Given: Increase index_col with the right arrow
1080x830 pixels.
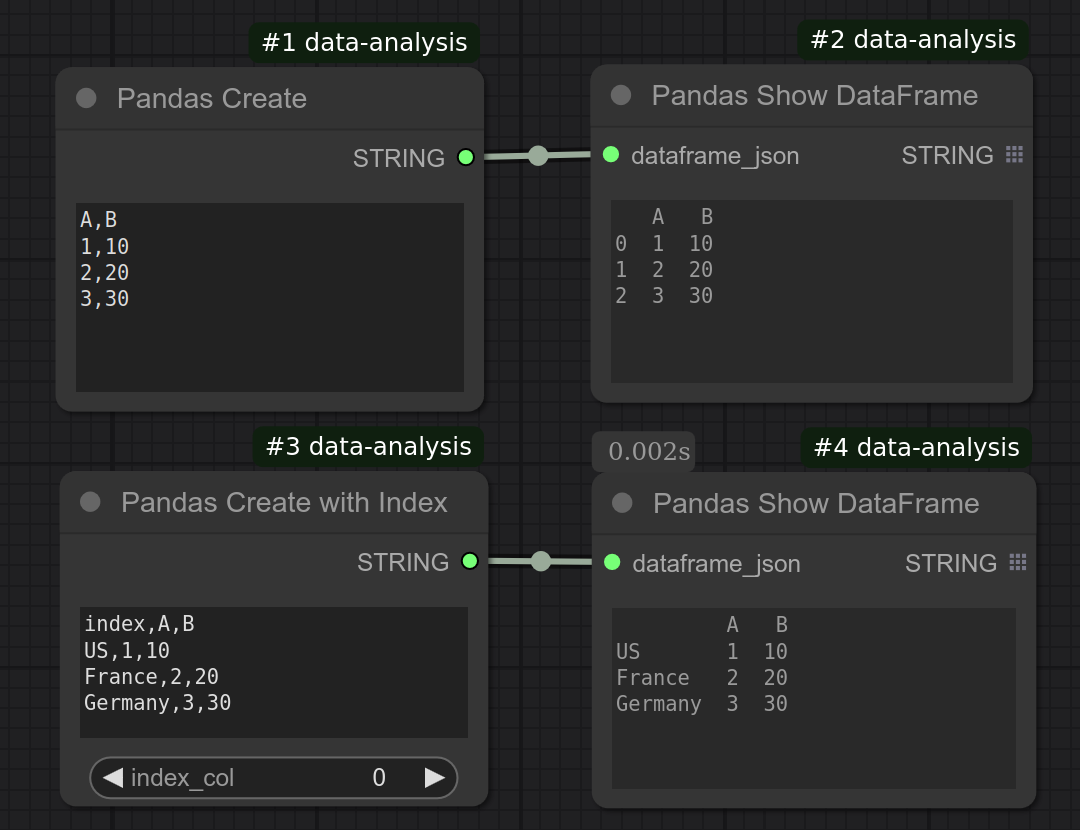Looking at the screenshot, I should point(435,778).
